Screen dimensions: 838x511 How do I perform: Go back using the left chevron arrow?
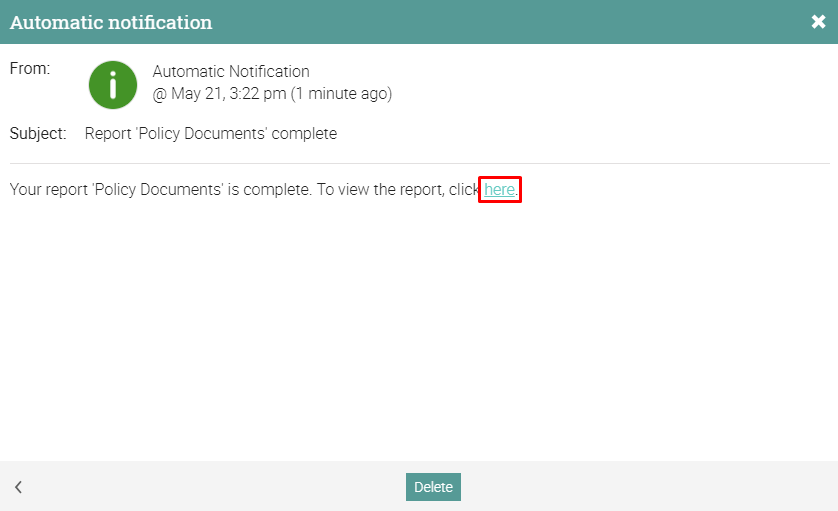click(x=19, y=487)
